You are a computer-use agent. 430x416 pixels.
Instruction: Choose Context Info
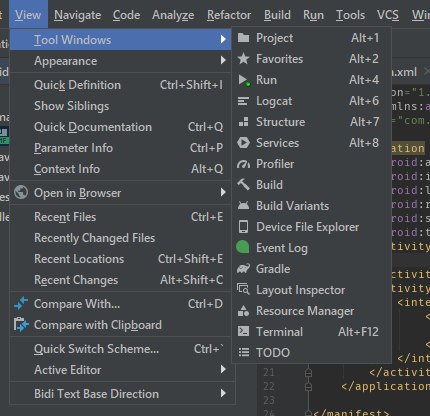pyautogui.click(x=121, y=169)
